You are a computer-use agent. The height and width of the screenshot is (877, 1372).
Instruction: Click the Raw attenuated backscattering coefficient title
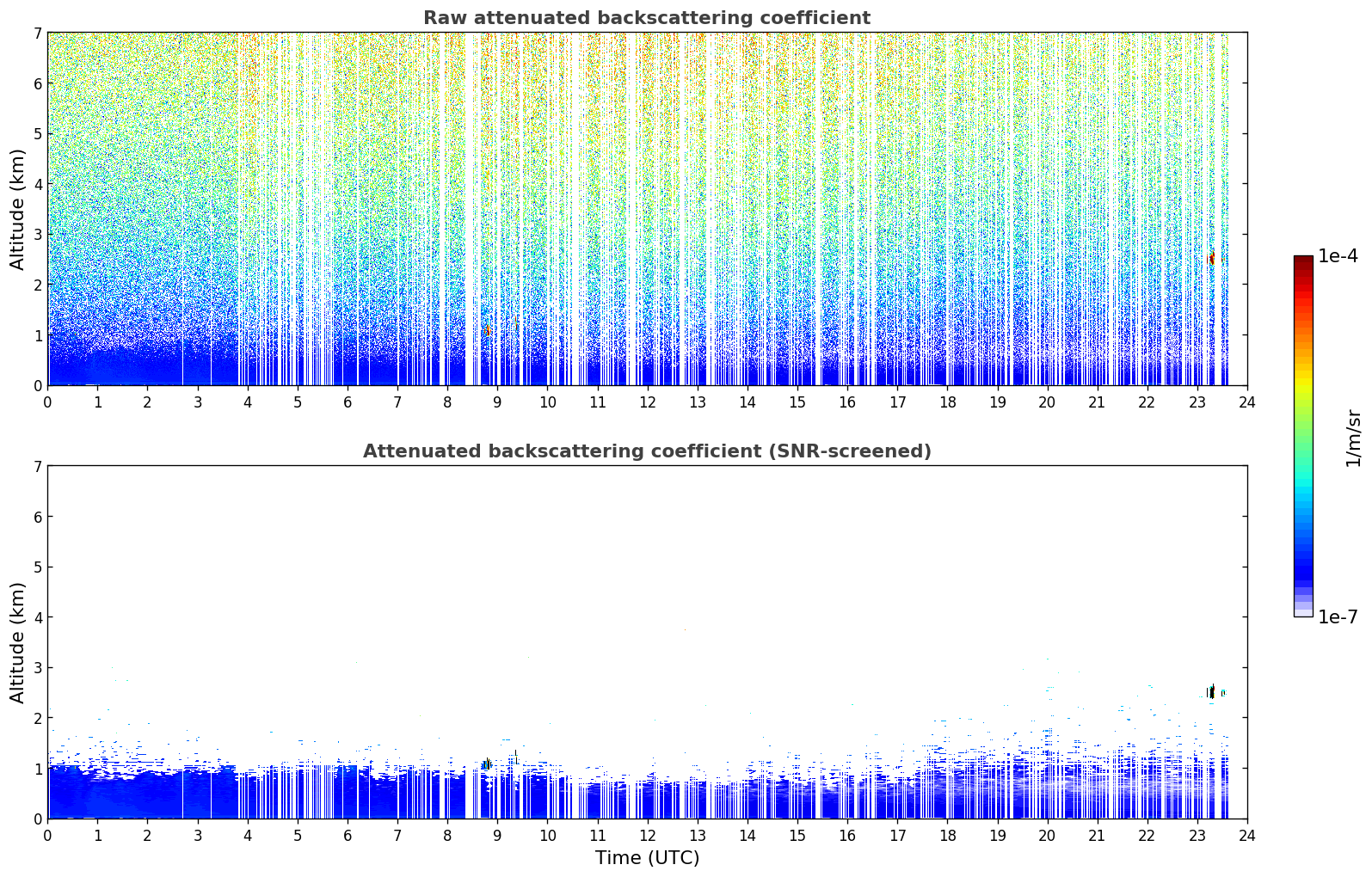click(x=647, y=18)
